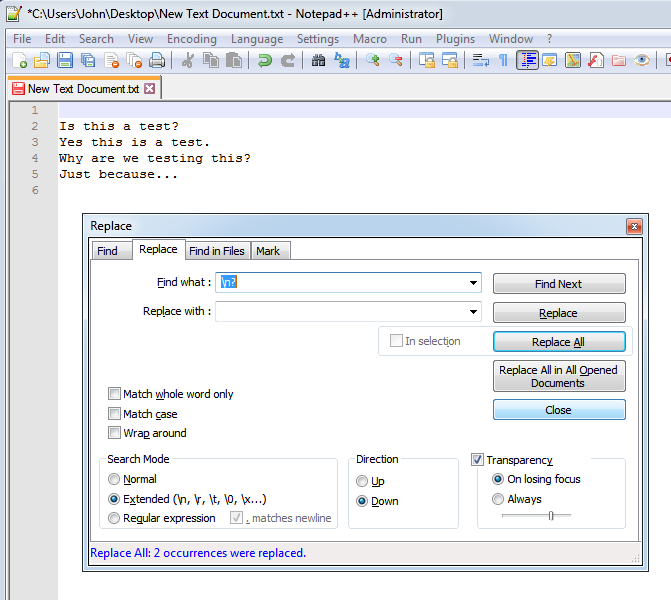
Task: Toggle word wrap toolbar icon
Action: click(x=481, y=60)
